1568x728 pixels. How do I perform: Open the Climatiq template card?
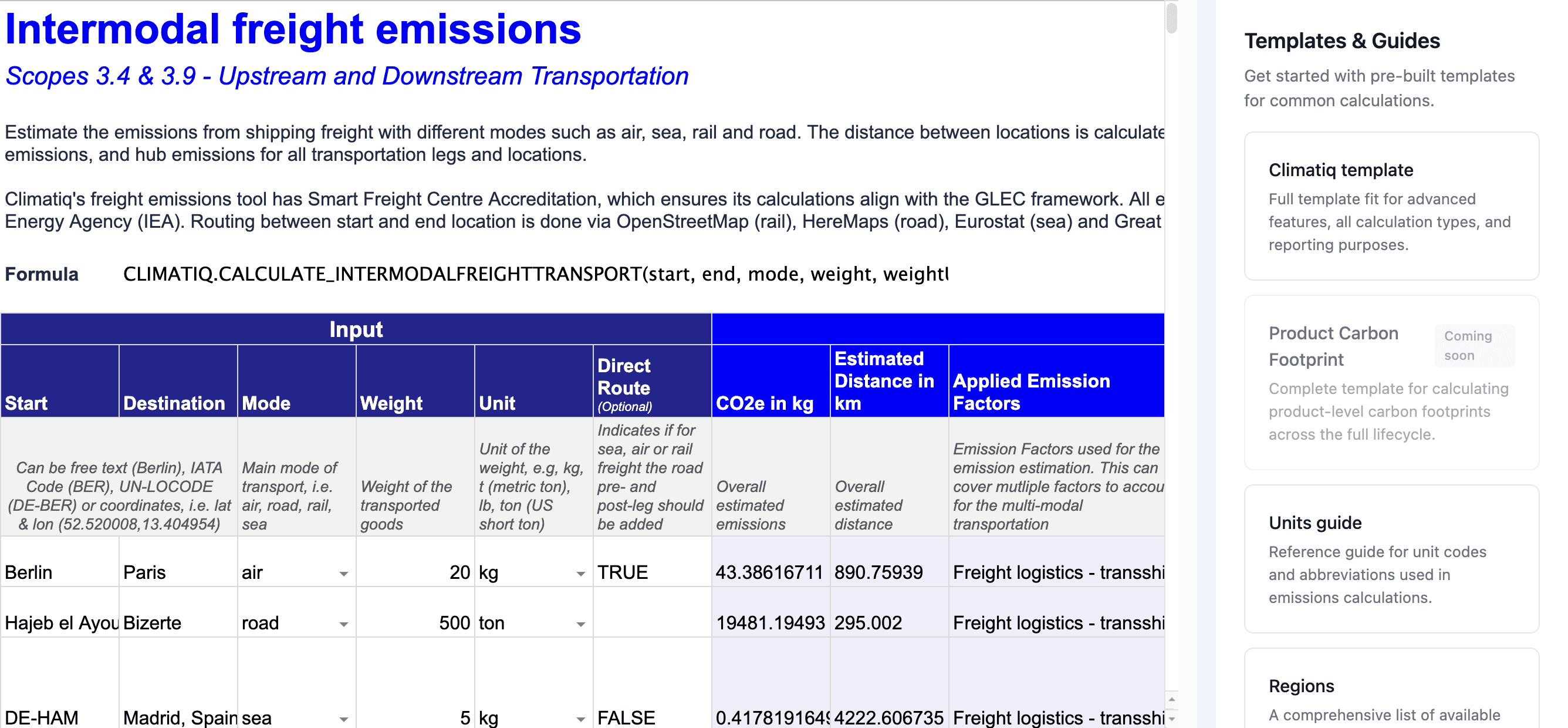tap(1391, 206)
